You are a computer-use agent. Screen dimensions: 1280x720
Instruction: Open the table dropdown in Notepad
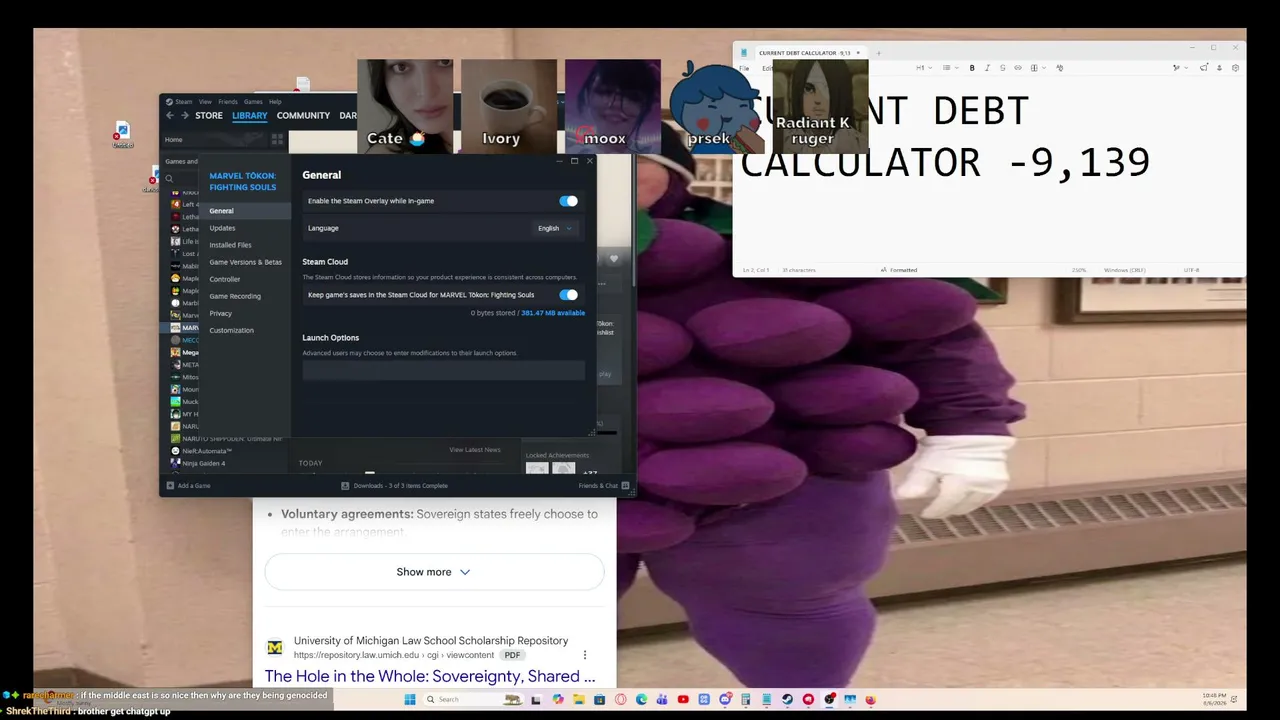point(1038,68)
